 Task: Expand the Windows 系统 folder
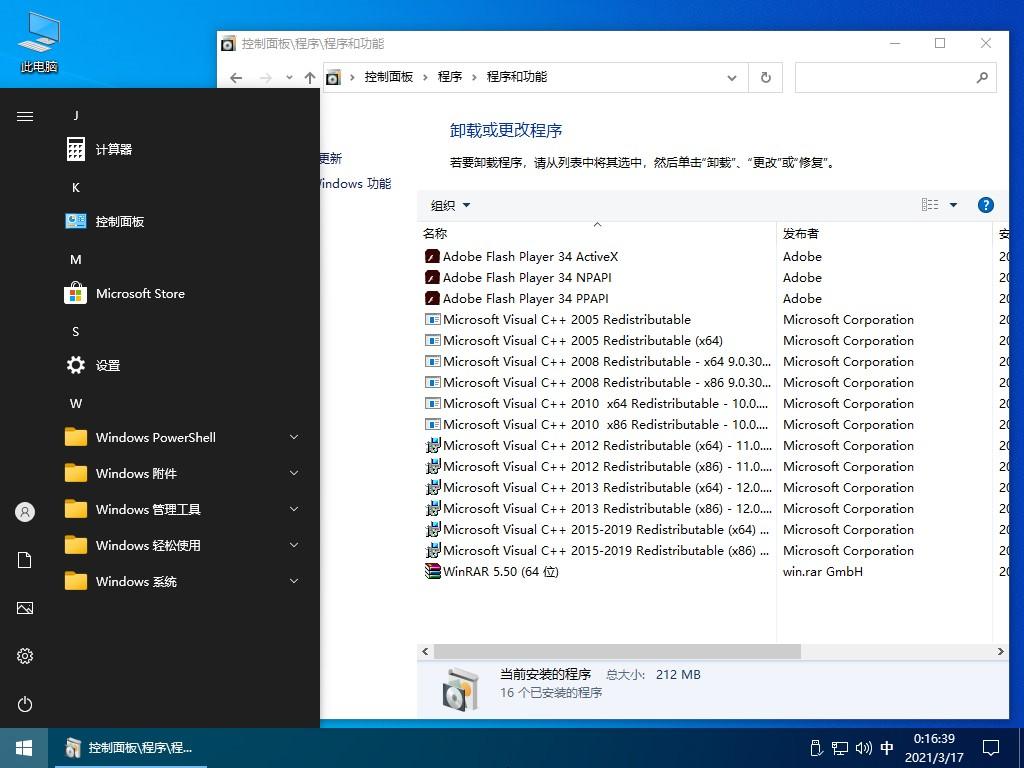coord(182,581)
